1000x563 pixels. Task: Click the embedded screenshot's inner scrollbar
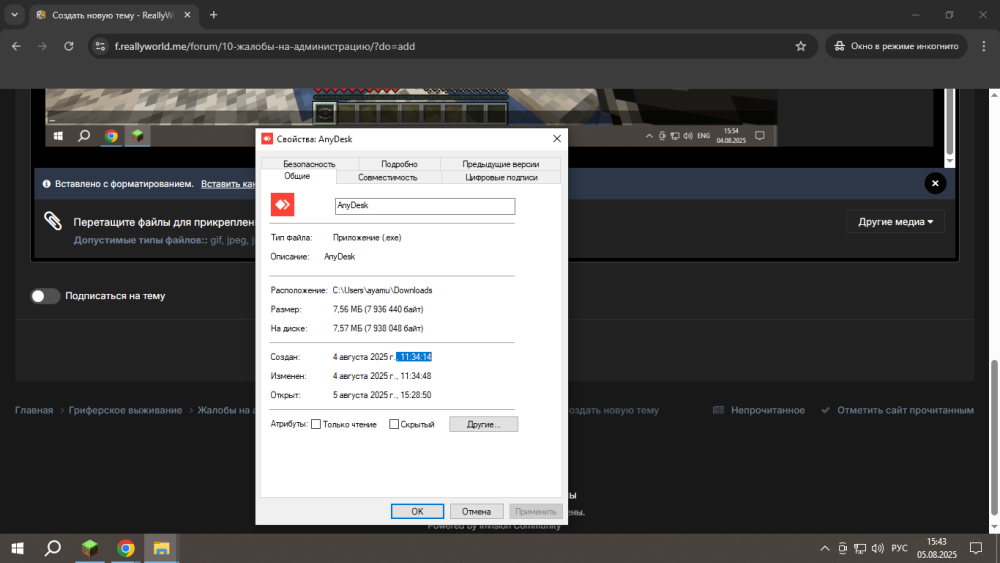pyautogui.click(x=949, y=121)
